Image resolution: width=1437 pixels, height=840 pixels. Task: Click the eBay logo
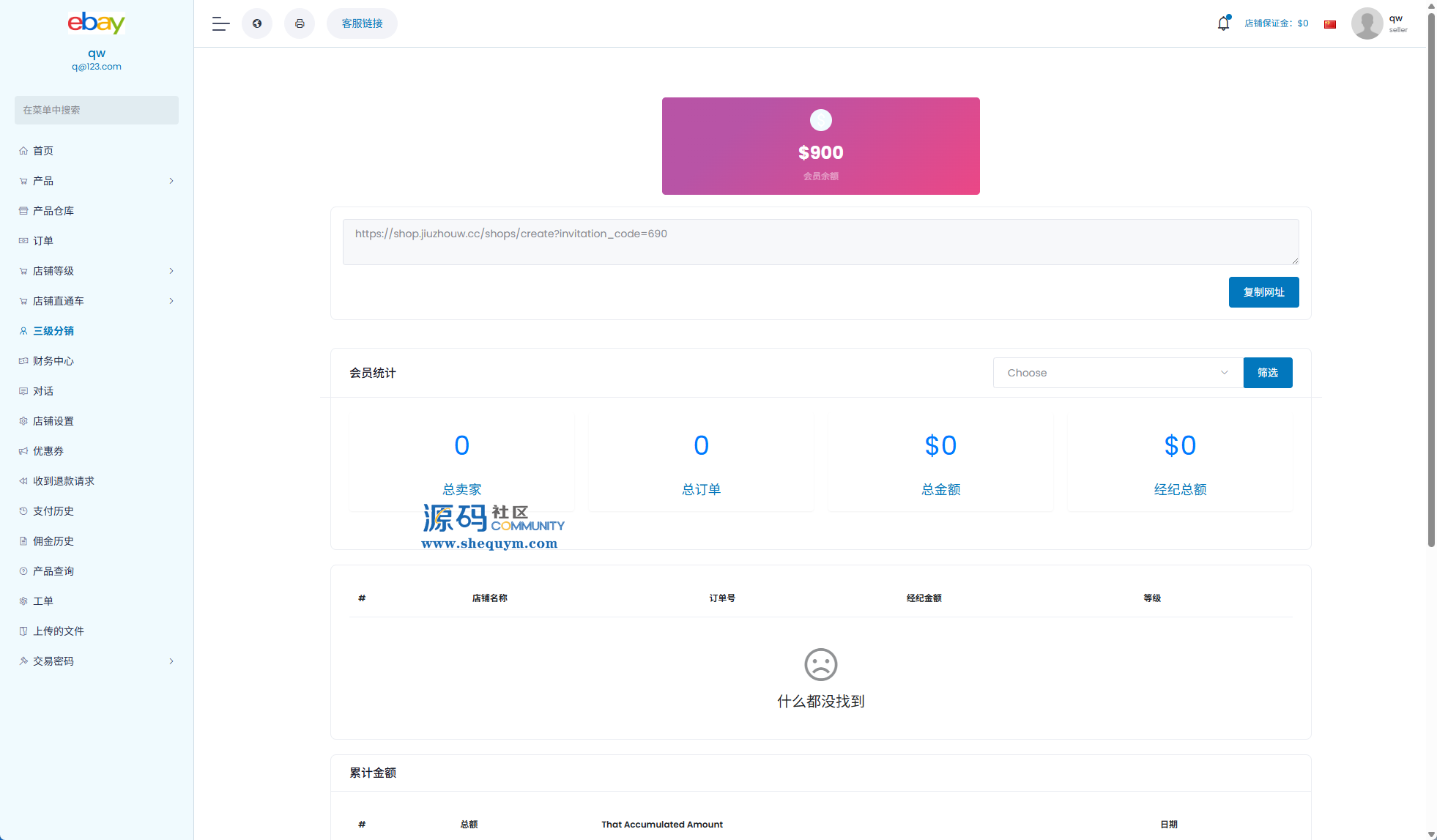coord(97,23)
